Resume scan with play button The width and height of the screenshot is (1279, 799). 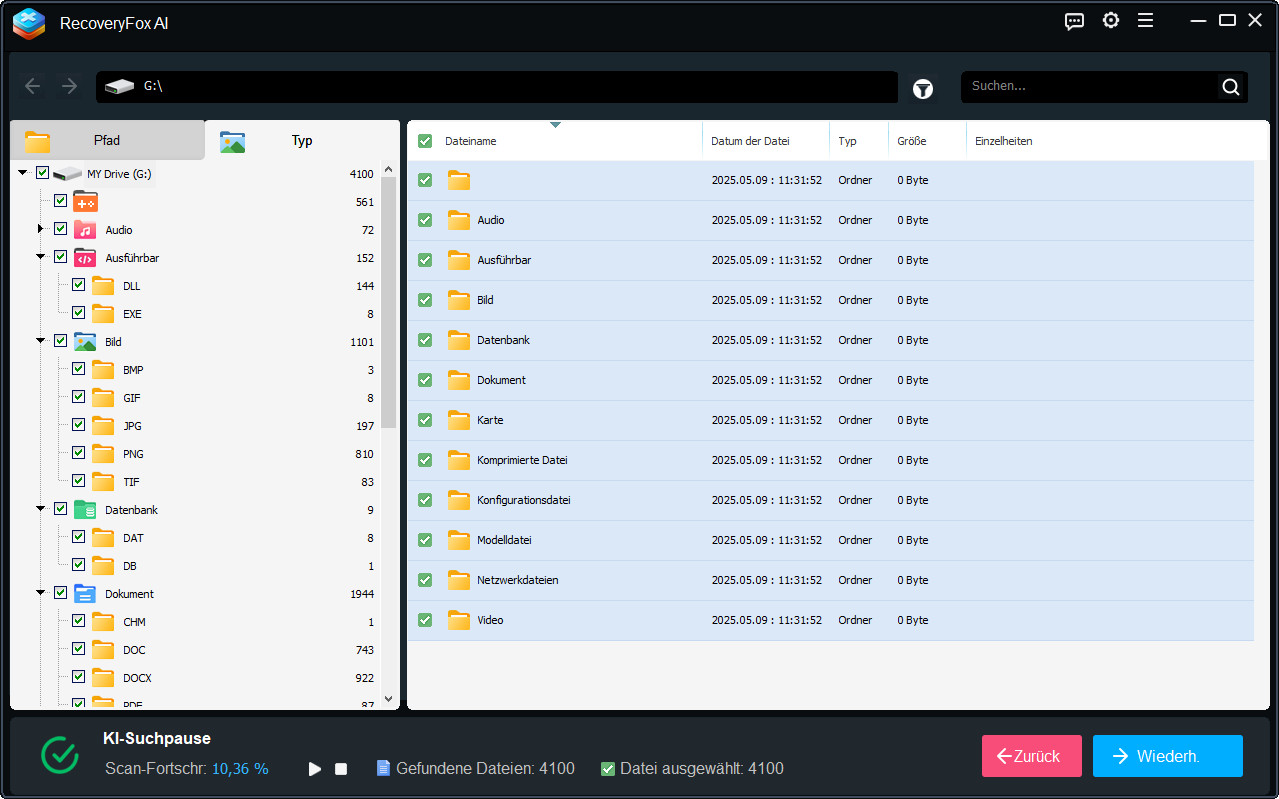(x=315, y=769)
